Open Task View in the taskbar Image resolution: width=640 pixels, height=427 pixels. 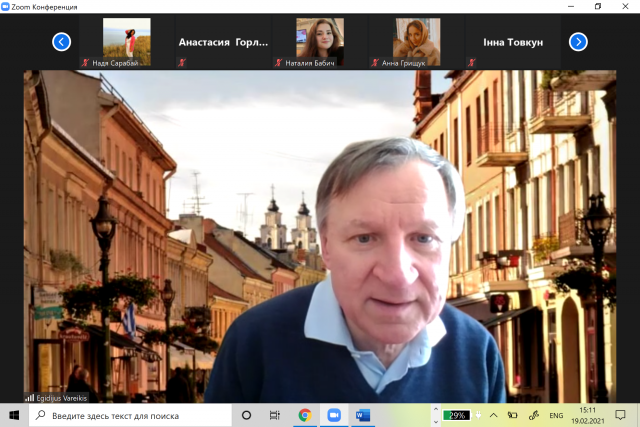click(275, 415)
